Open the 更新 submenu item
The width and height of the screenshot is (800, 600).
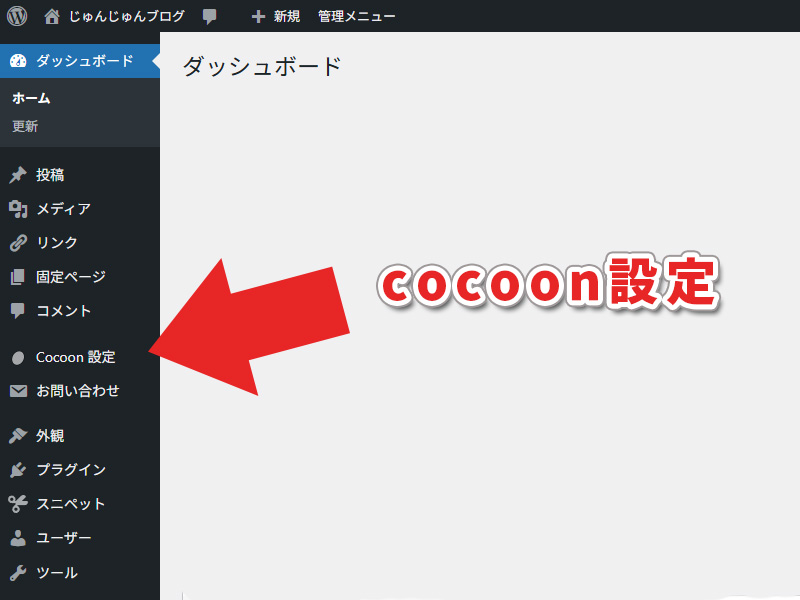(x=25, y=126)
